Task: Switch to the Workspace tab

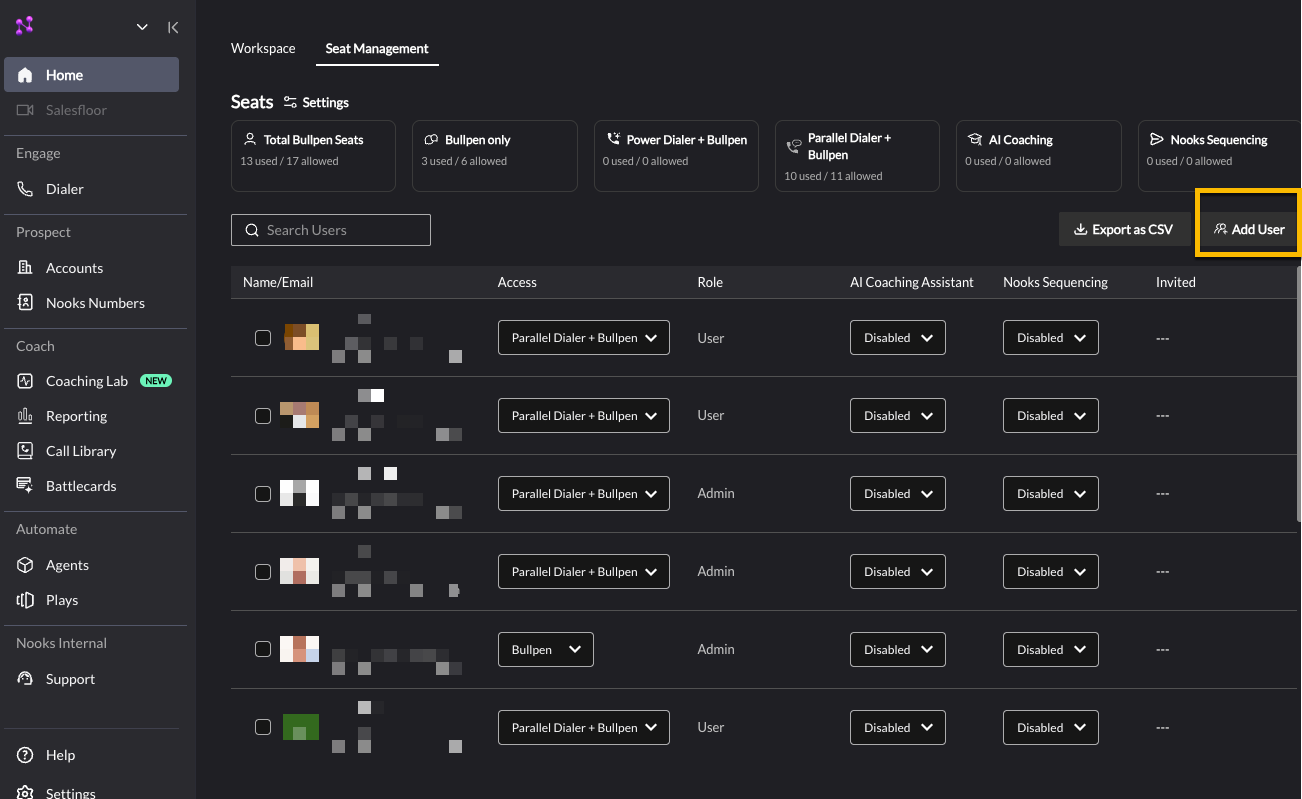Action: pos(263,48)
